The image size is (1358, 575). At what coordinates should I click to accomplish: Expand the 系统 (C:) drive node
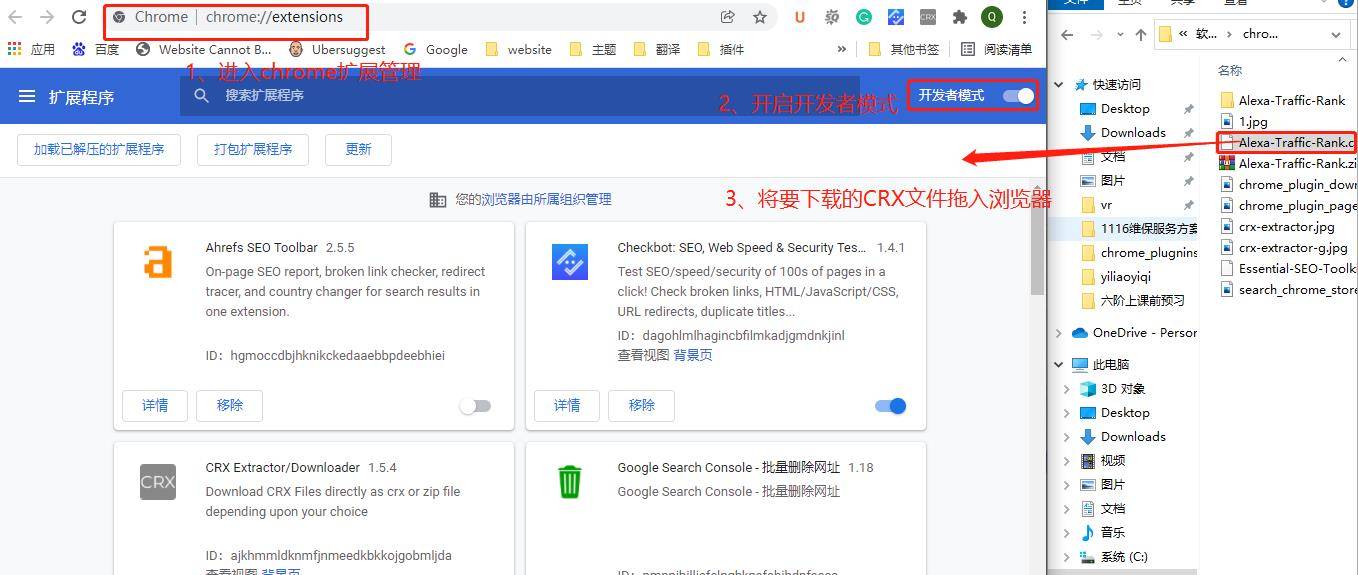coord(1067,557)
